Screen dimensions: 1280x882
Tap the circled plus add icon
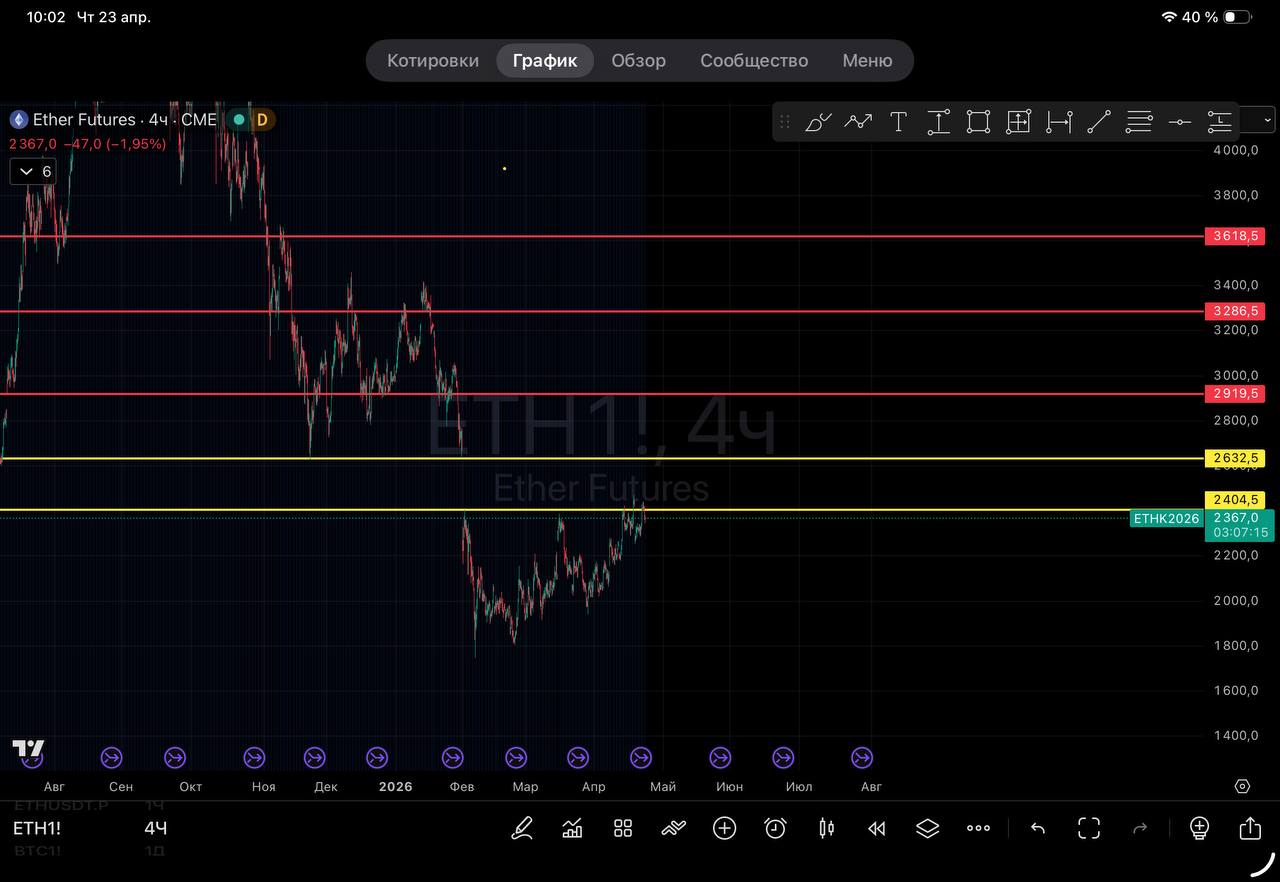tap(724, 828)
